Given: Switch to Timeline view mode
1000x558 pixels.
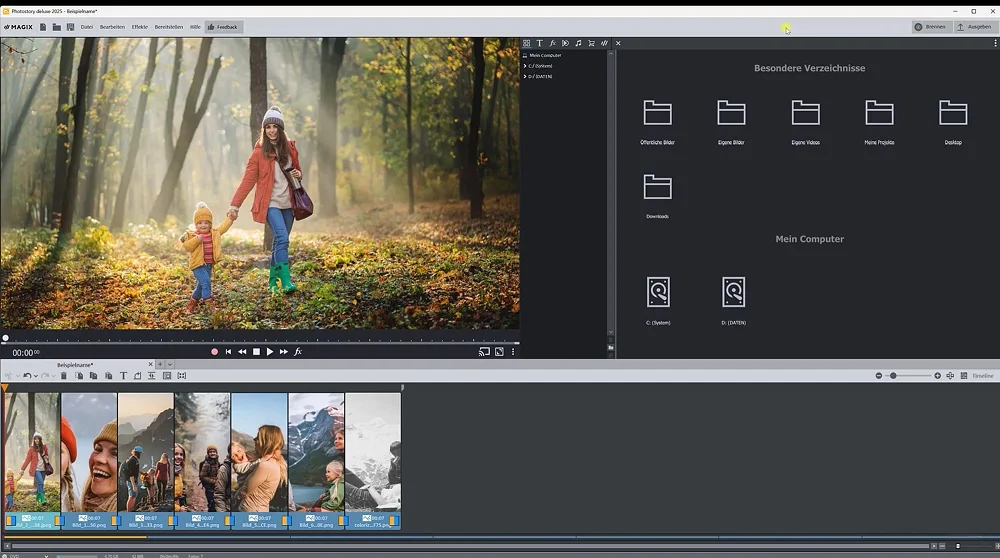Looking at the screenshot, I should click(x=983, y=376).
